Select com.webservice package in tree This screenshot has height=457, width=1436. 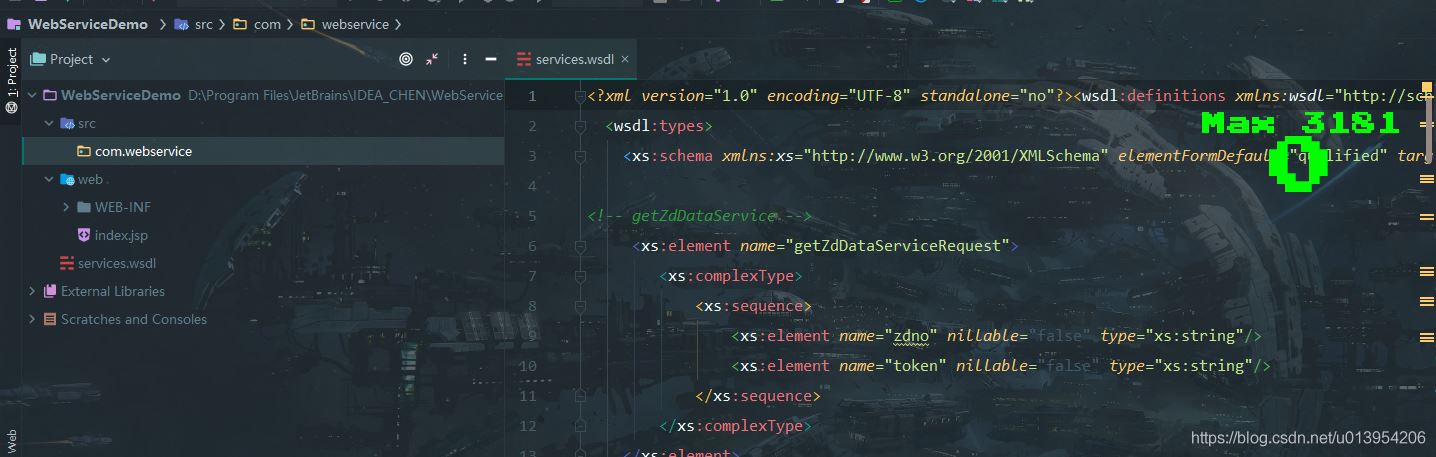point(143,151)
